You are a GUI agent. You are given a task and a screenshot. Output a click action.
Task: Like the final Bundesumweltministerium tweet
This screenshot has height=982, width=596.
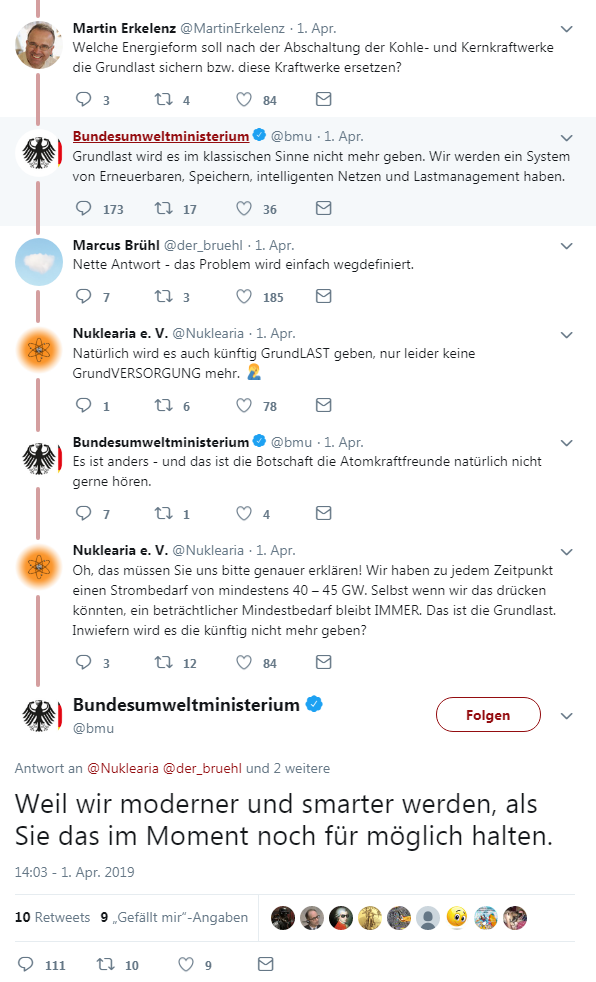click(186, 965)
